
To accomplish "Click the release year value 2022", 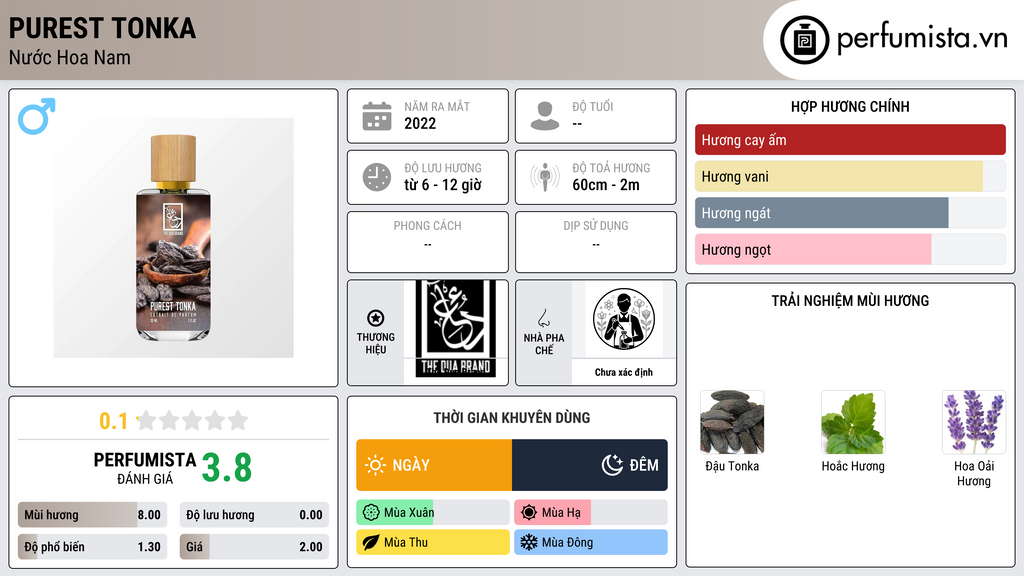I will click(420, 123).
